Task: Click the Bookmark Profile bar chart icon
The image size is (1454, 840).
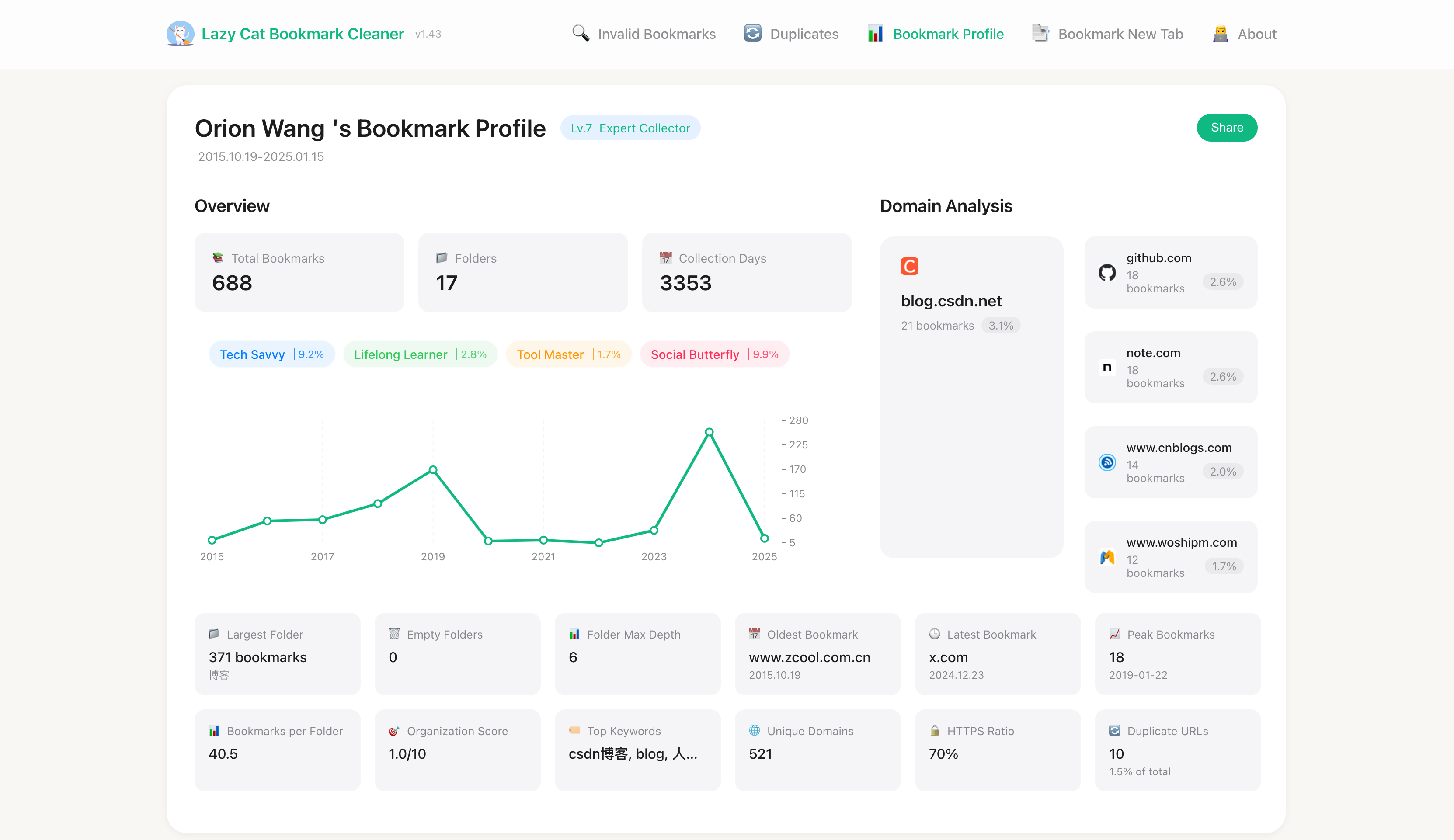Action: click(875, 34)
